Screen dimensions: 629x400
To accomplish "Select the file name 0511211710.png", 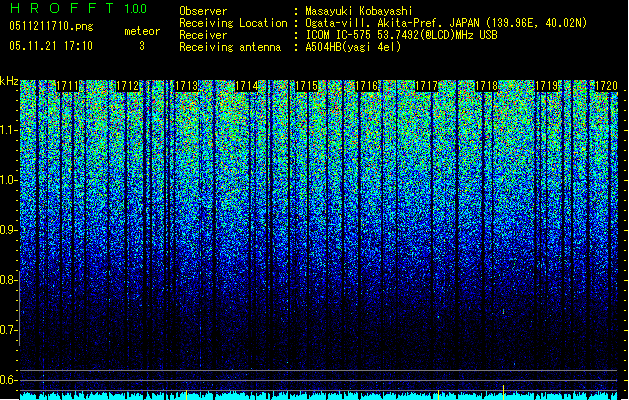I will coord(51,26).
